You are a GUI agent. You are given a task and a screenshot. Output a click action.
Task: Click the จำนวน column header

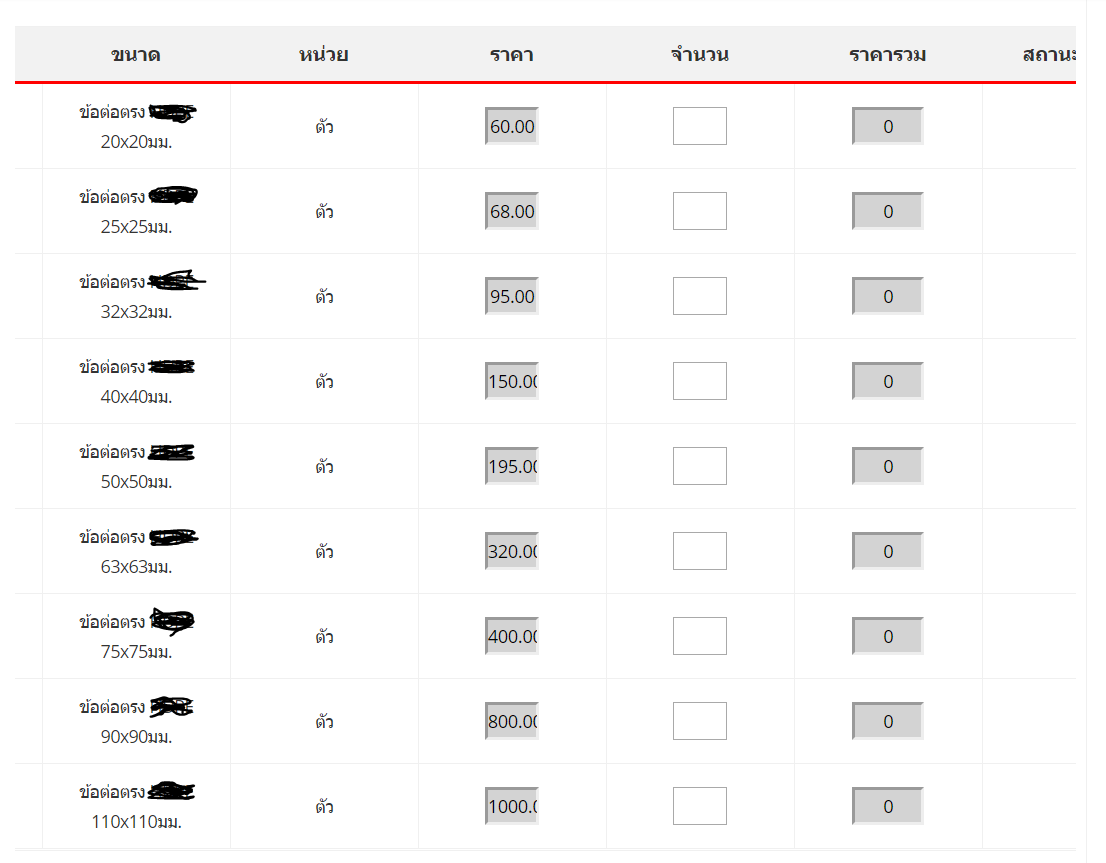coord(700,55)
